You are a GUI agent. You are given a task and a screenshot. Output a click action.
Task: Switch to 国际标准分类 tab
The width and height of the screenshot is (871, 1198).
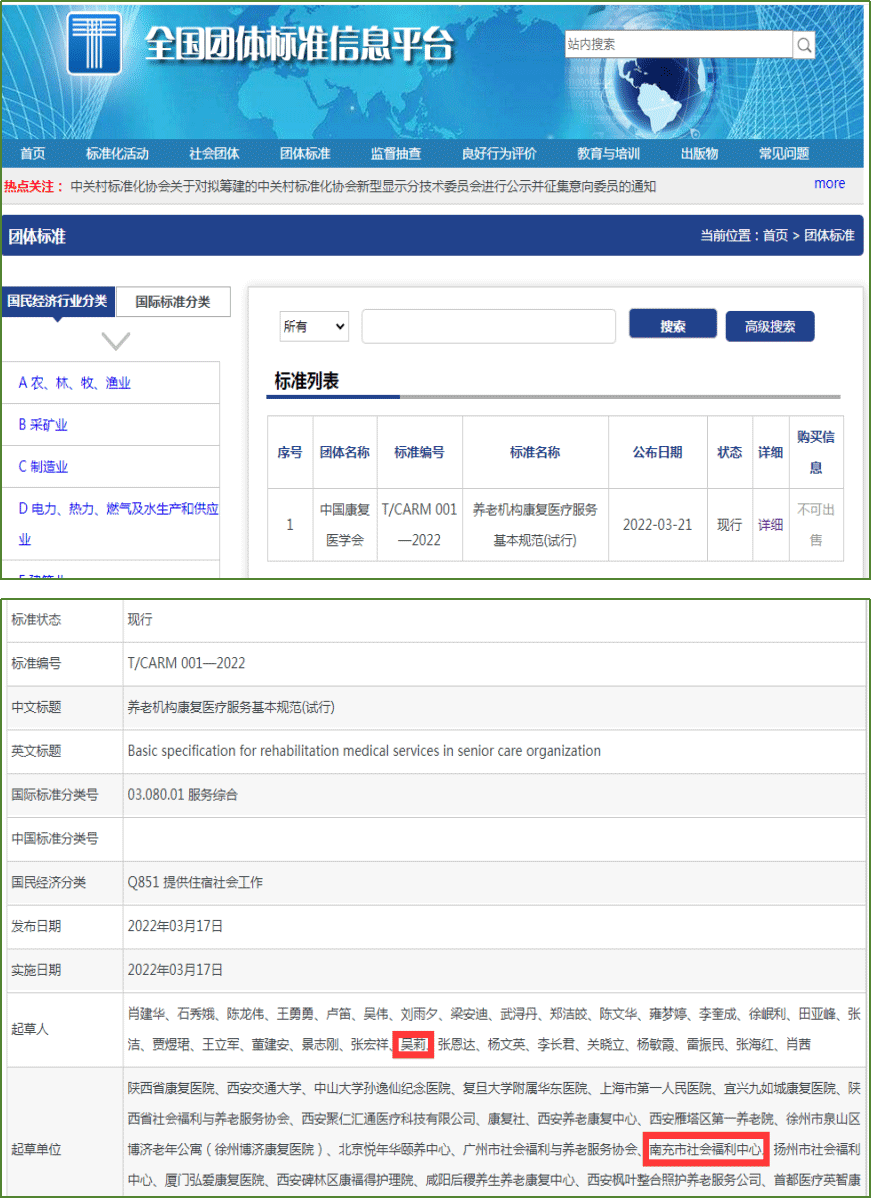[x=173, y=302]
